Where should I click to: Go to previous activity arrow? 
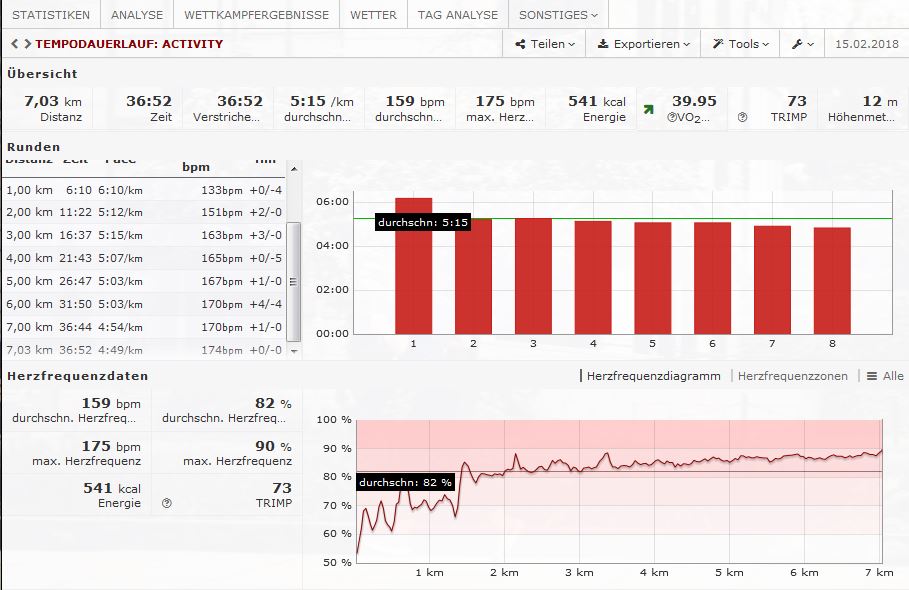(14, 44)
